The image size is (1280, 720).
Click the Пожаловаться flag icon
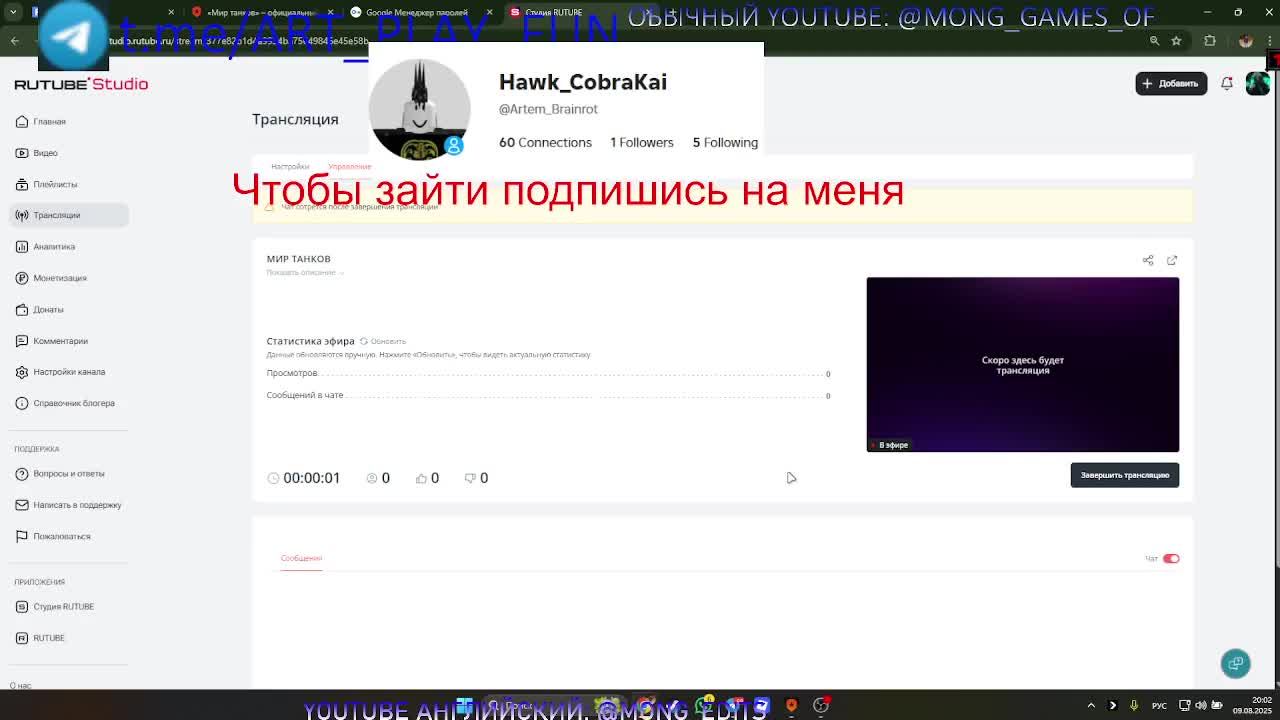coord(22,536)
